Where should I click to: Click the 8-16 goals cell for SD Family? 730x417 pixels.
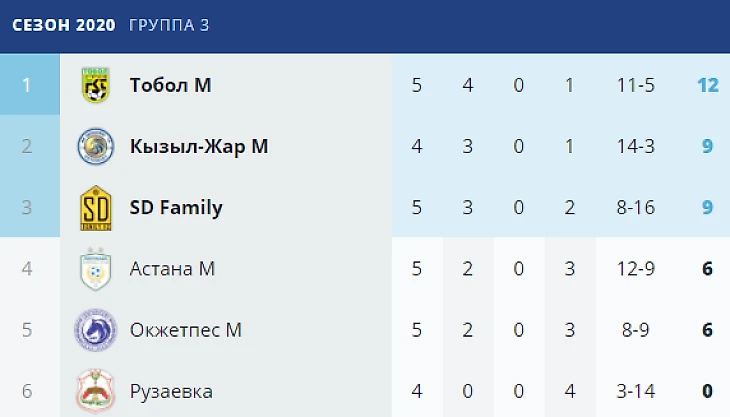637,208
